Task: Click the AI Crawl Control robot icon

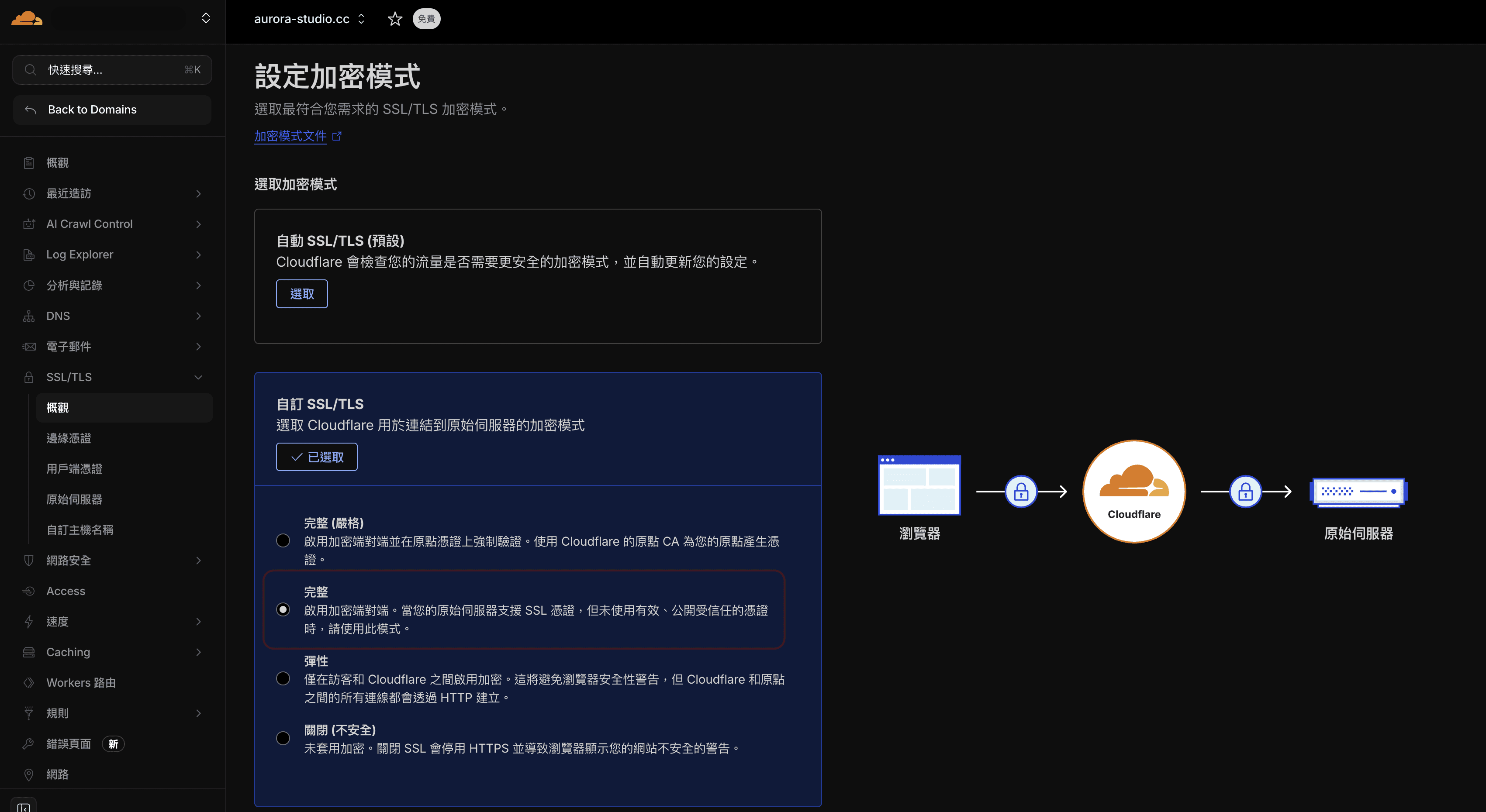Action: [x=29, y=224]
